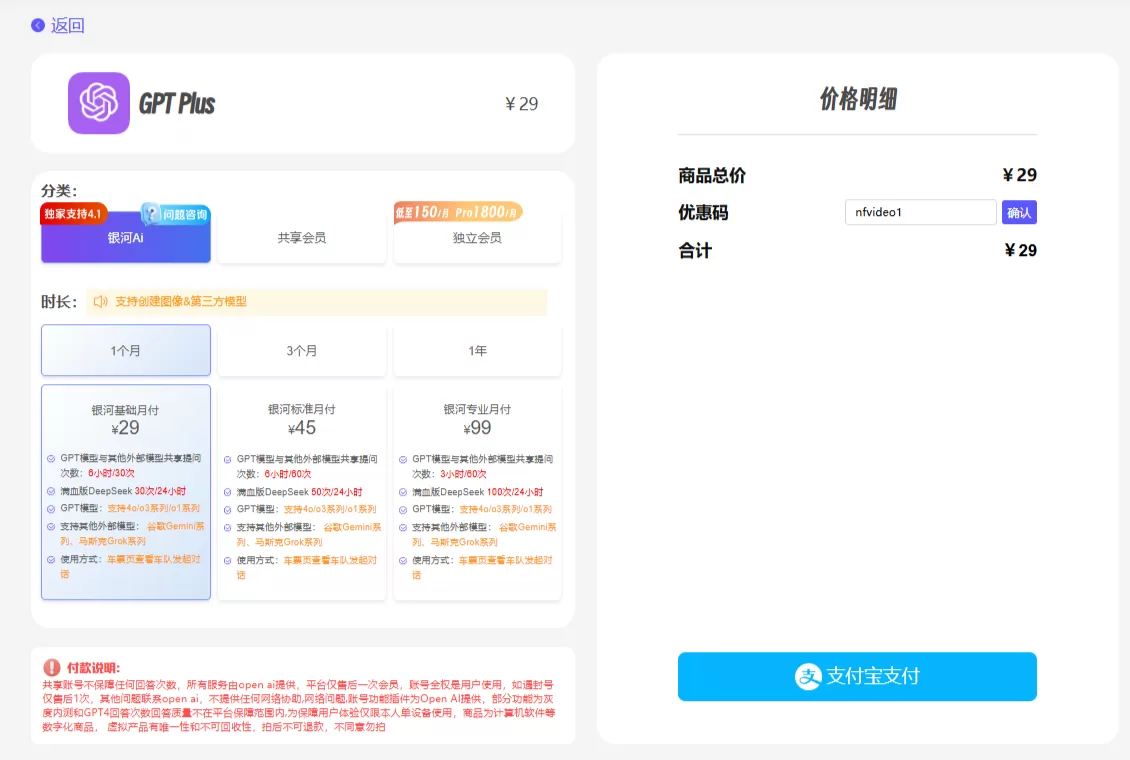Image resolution: width=1130 pixels, height=760 pixels.
Task: Choose the 1个月 duration option
Action: tap(125, 350)
